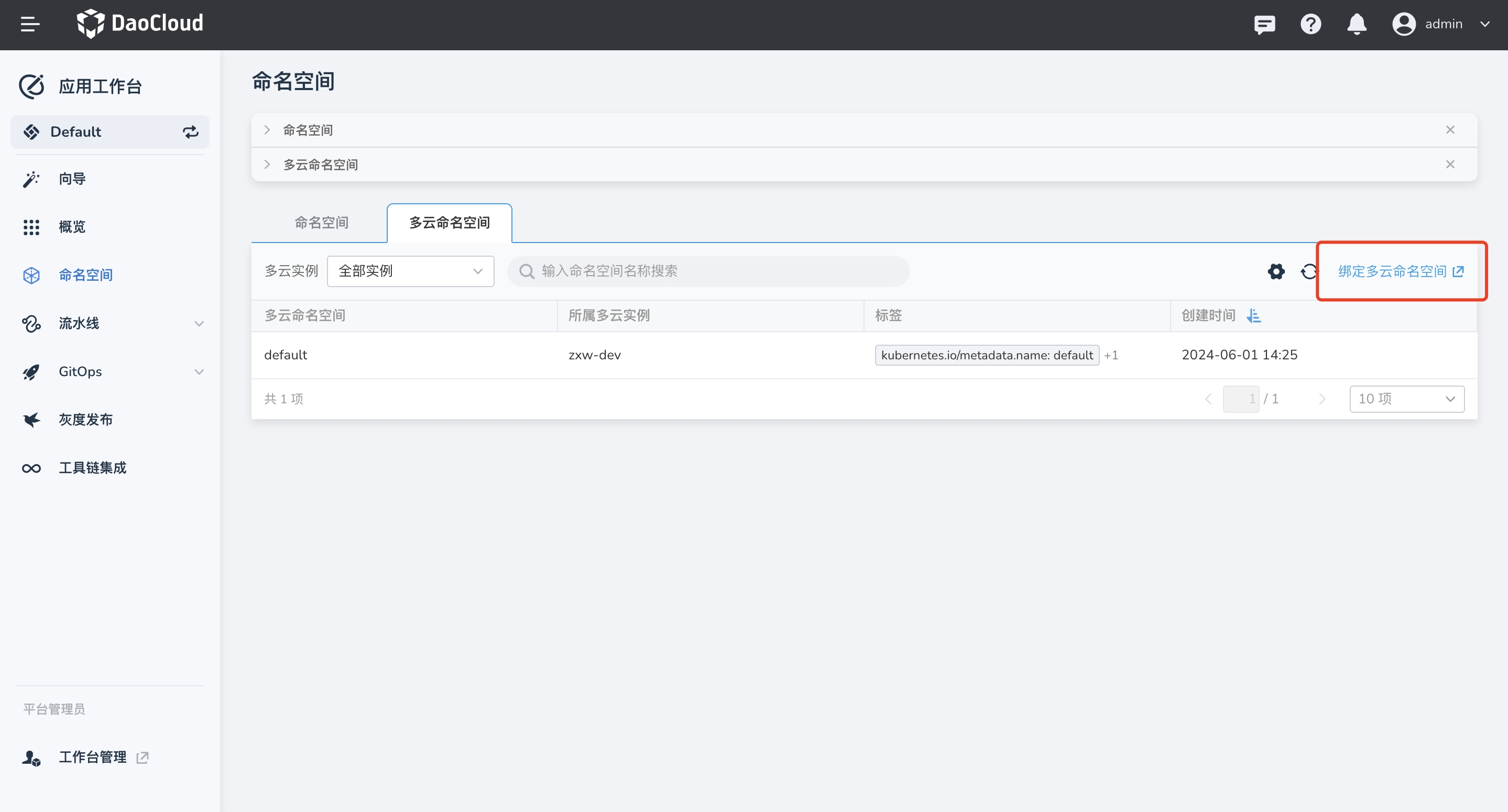Expand the 流水线 sidebar menu
The width and height of the screenshot is (1508, 812).
(x=79, y=323)
